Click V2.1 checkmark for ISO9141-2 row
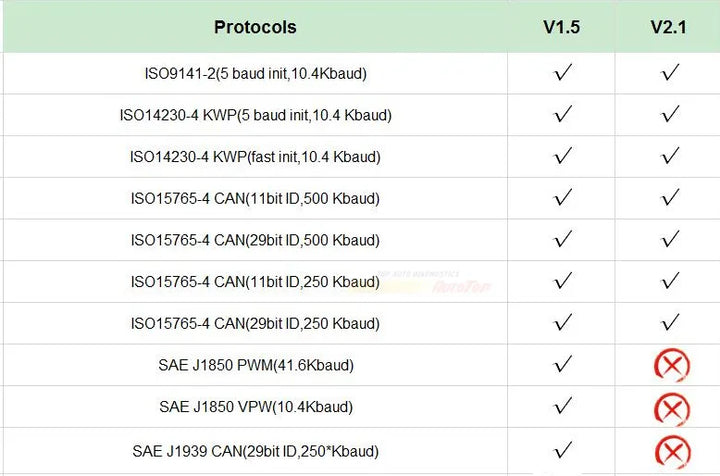Viewport: 720px width, 476px height. coord(670,72)
